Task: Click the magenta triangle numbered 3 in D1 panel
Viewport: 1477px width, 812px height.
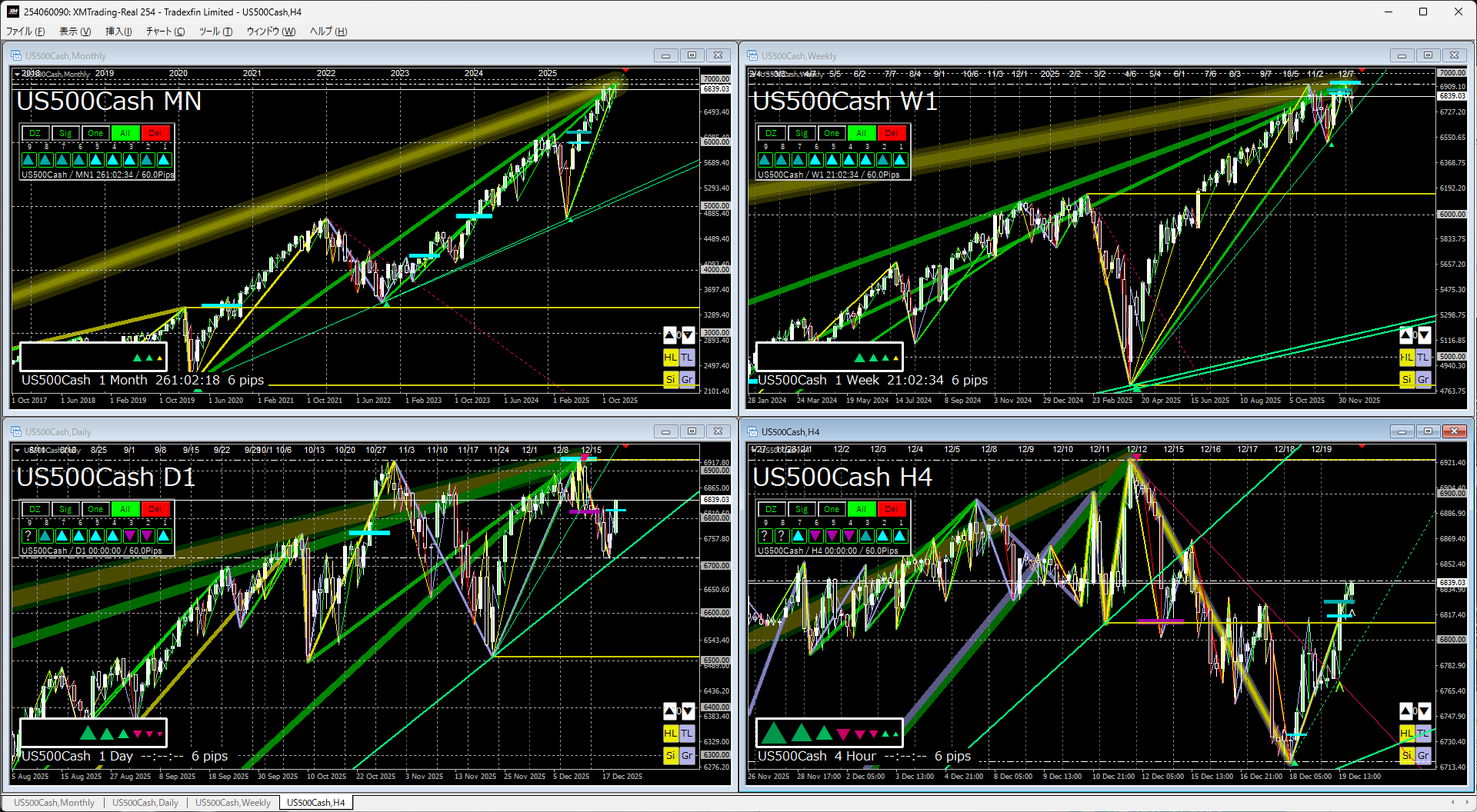Action: click(x=130, y=536)
